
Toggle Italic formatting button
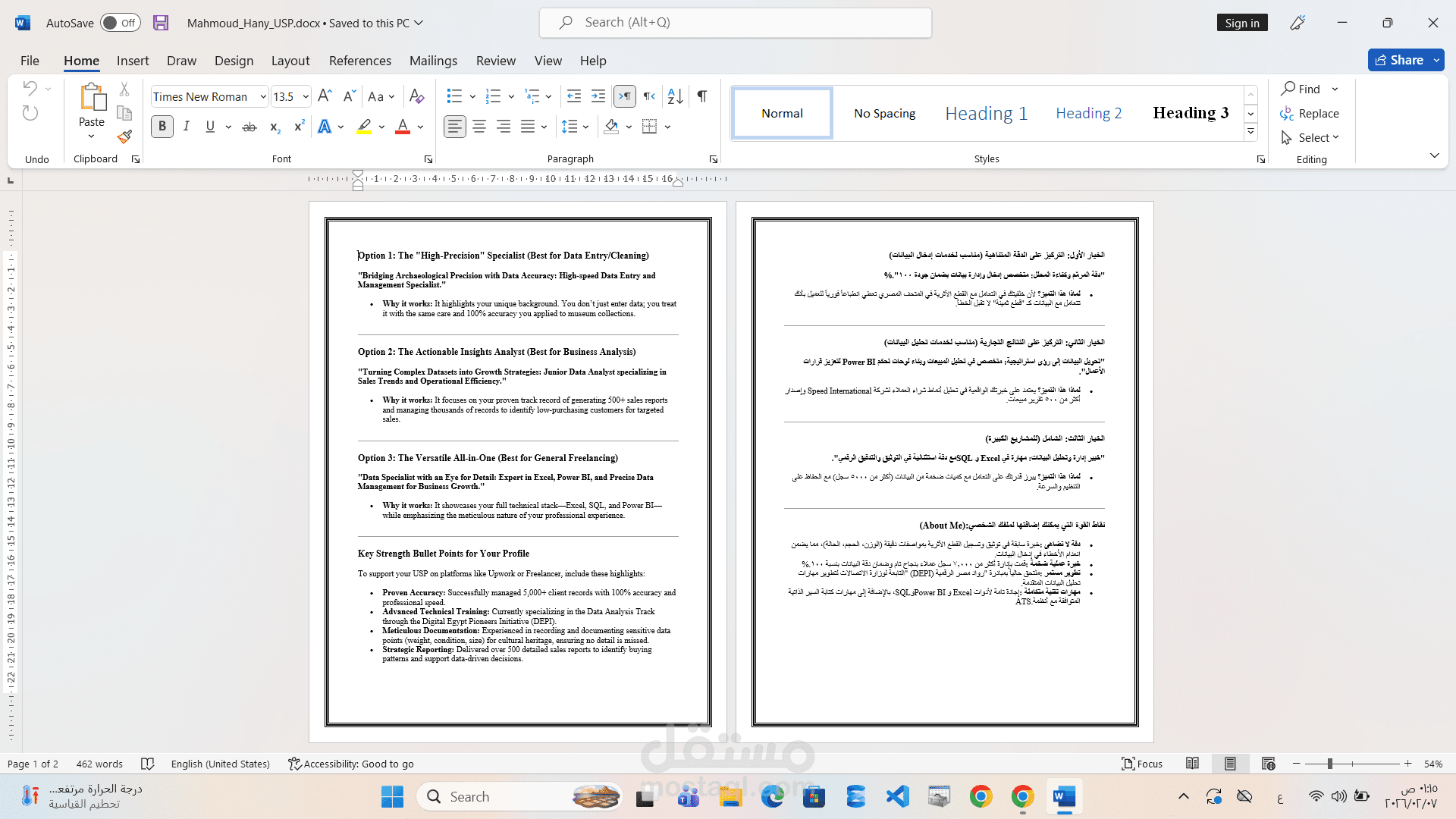(x=186, y=127)
